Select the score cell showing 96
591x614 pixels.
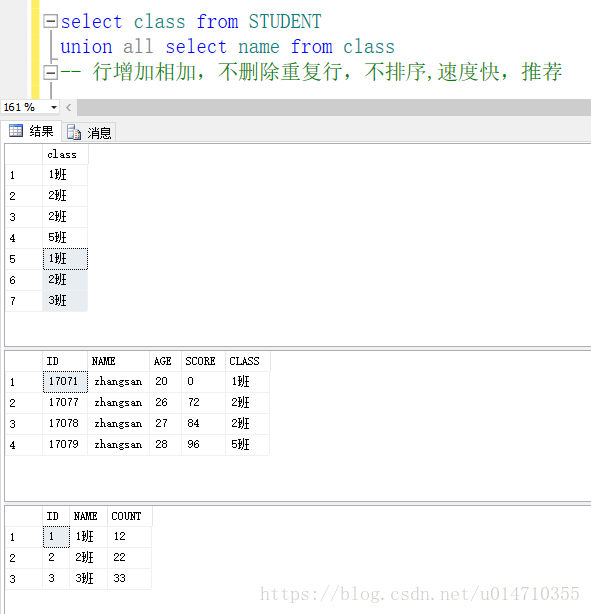203,445
